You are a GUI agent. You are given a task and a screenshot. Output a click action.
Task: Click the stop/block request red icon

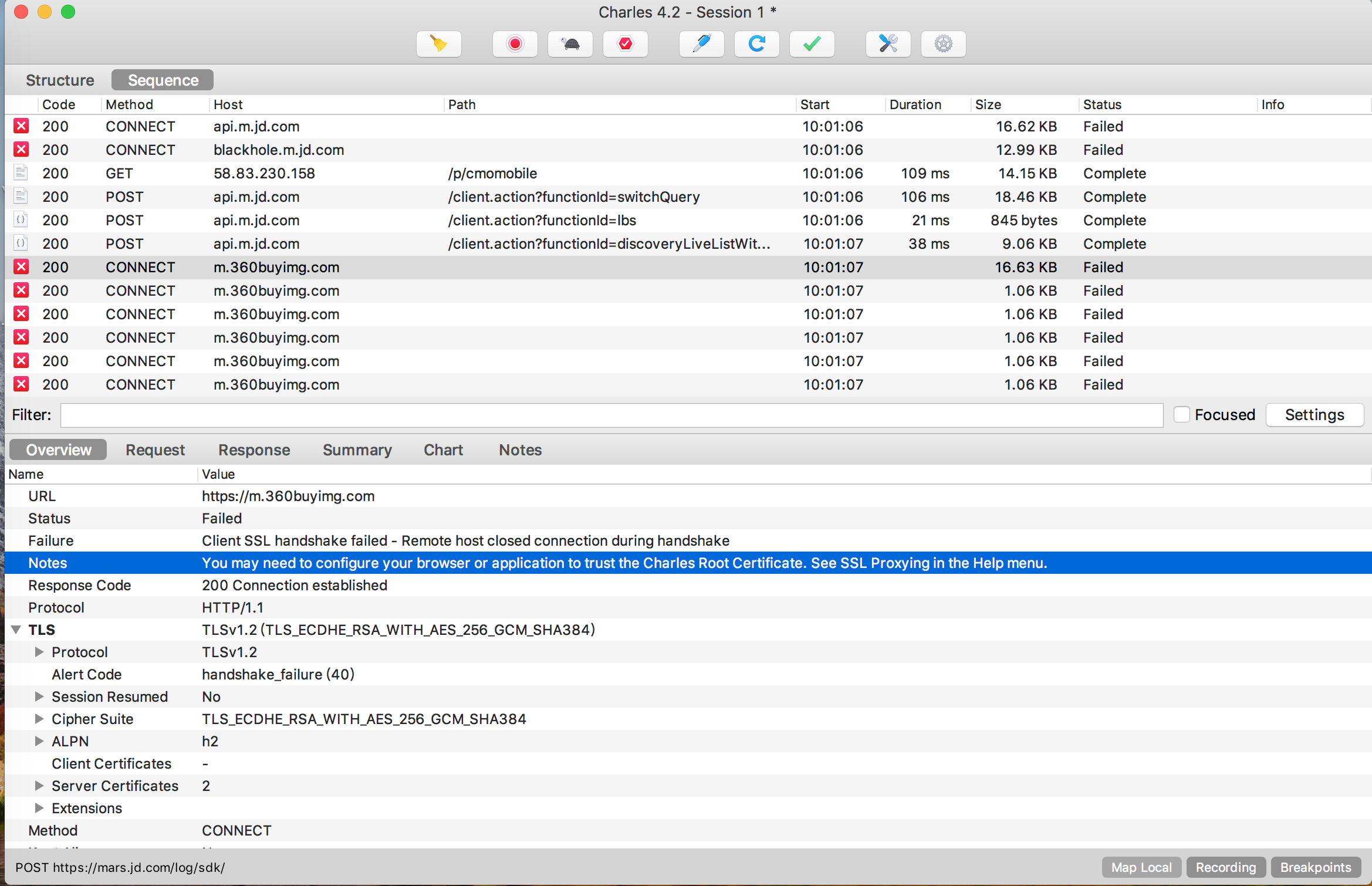click(625, 43)
